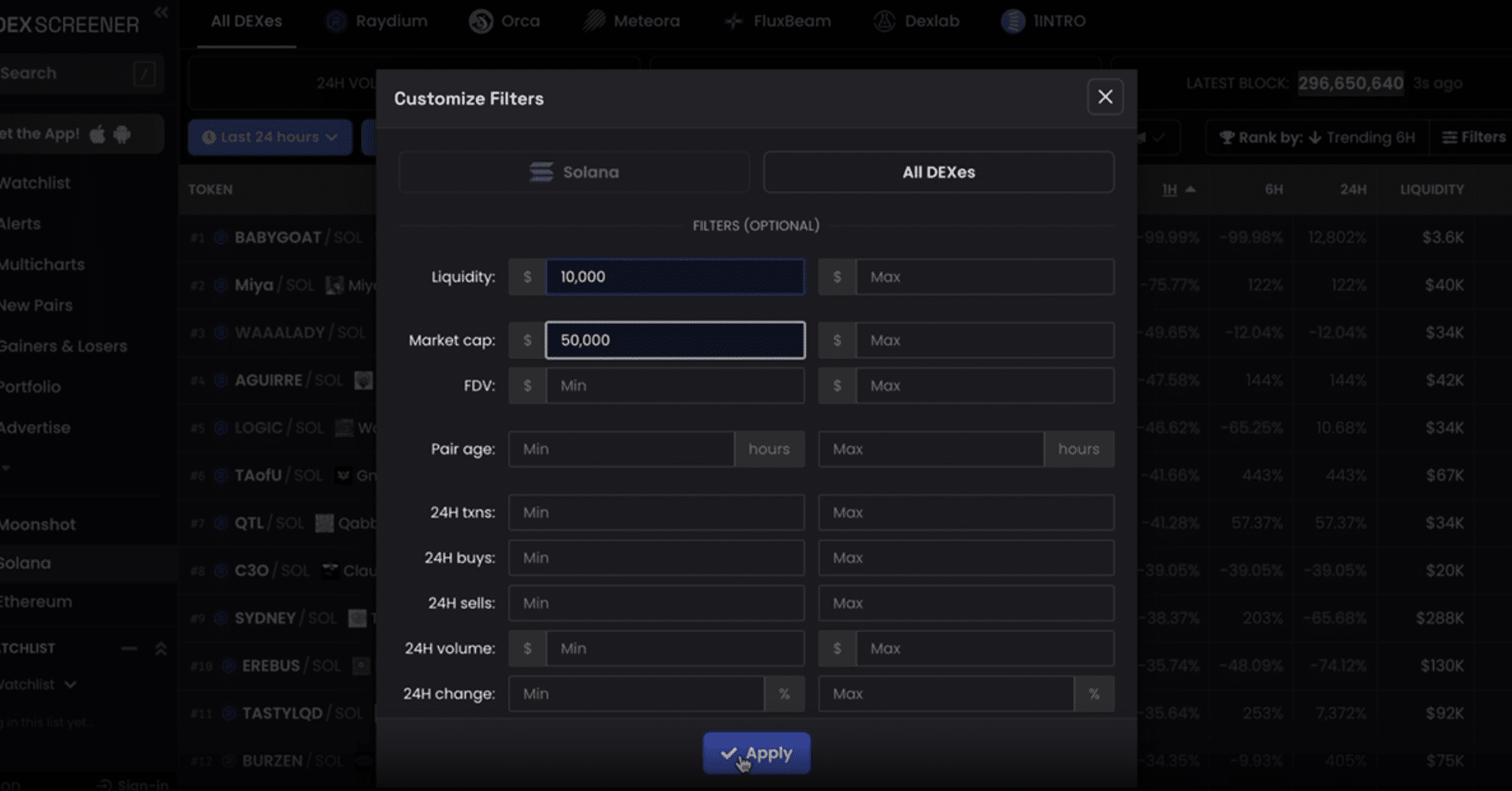Image resolution: width=1512 pixels, height=791 pixels.
Task: Sort by the 1H column header
Action: (x=1179, y=190)
